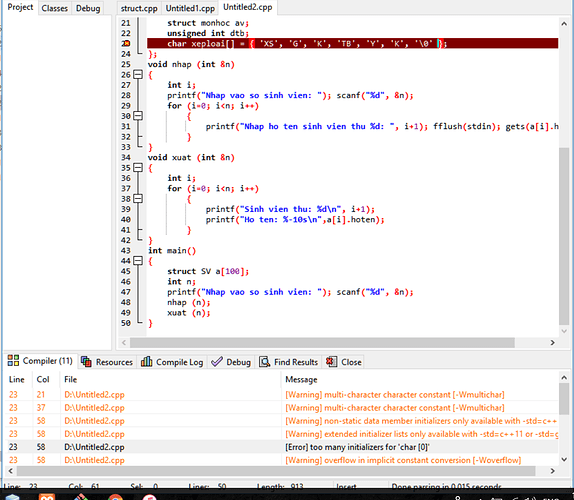Screen dimensions: 574x500
Task: Click the editor horizontal scrollbar thumb
Action: pos(322,343)
